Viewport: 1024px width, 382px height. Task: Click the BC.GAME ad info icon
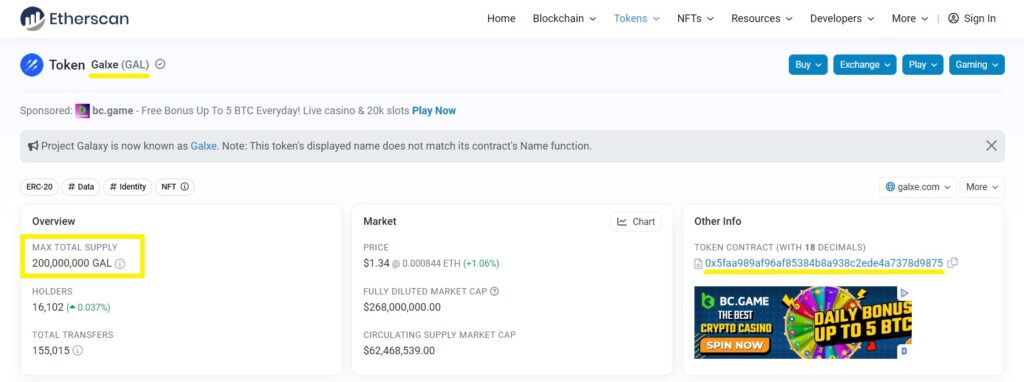pyautogui.click(x=904, y=293)
